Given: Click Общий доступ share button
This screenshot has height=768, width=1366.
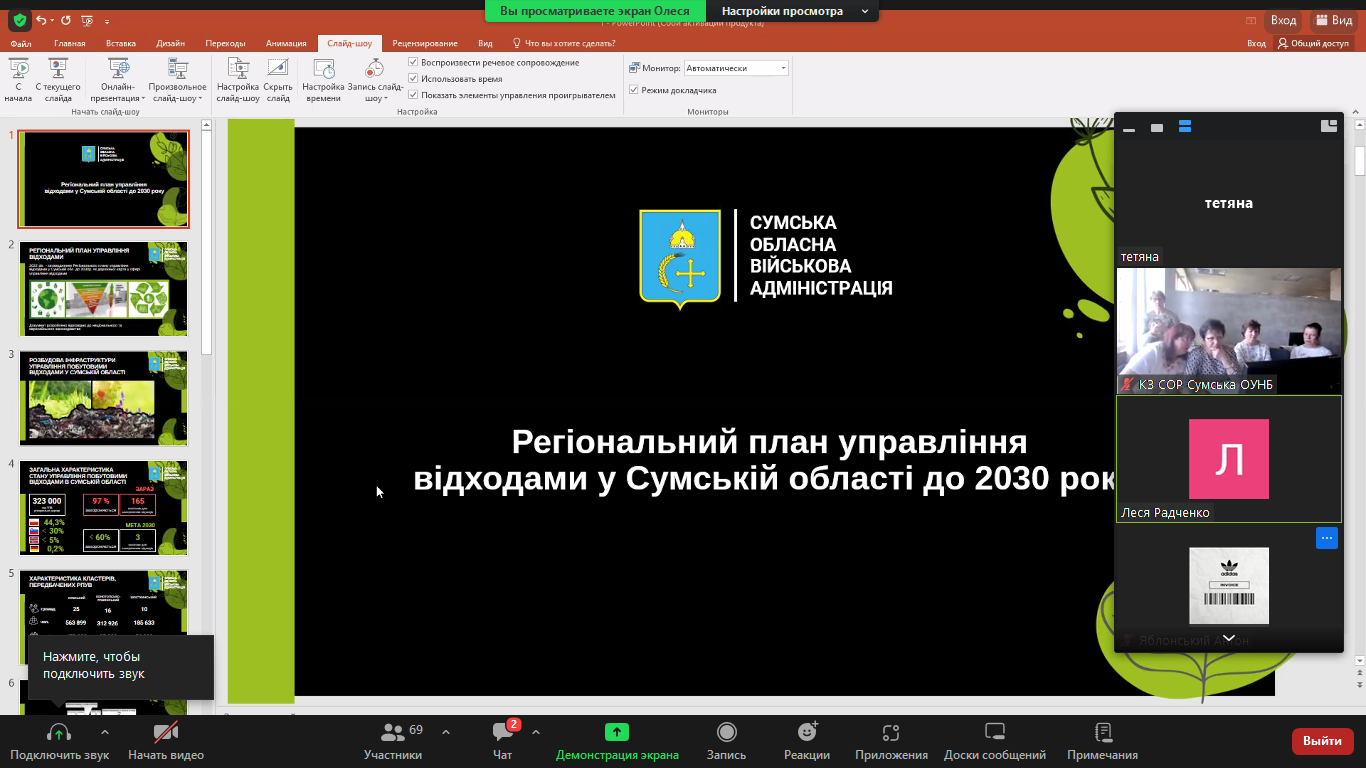Looking at the screenshot, I should tap(1313, 43).
